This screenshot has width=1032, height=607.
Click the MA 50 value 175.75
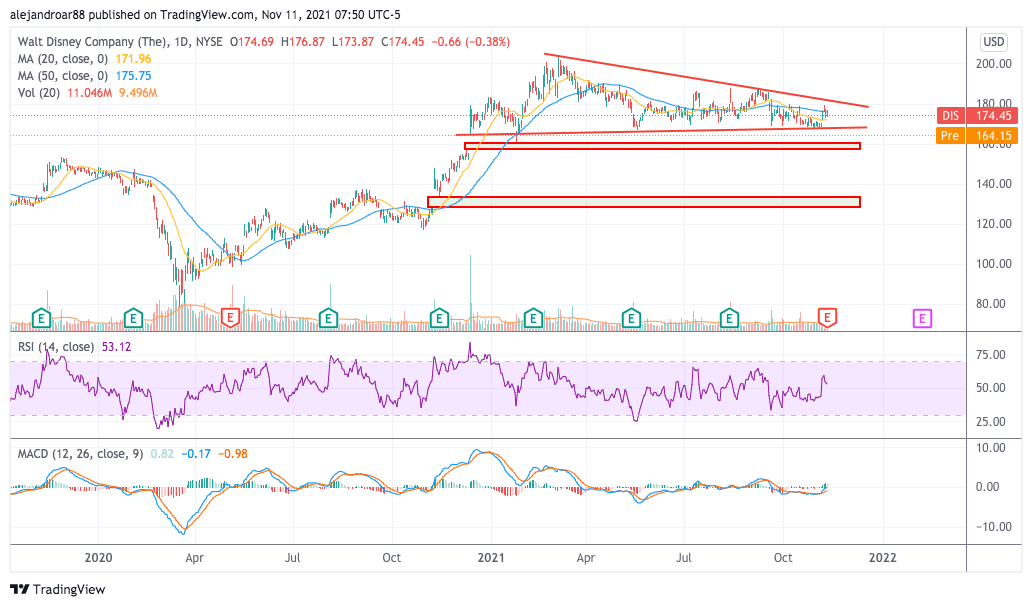133,76
